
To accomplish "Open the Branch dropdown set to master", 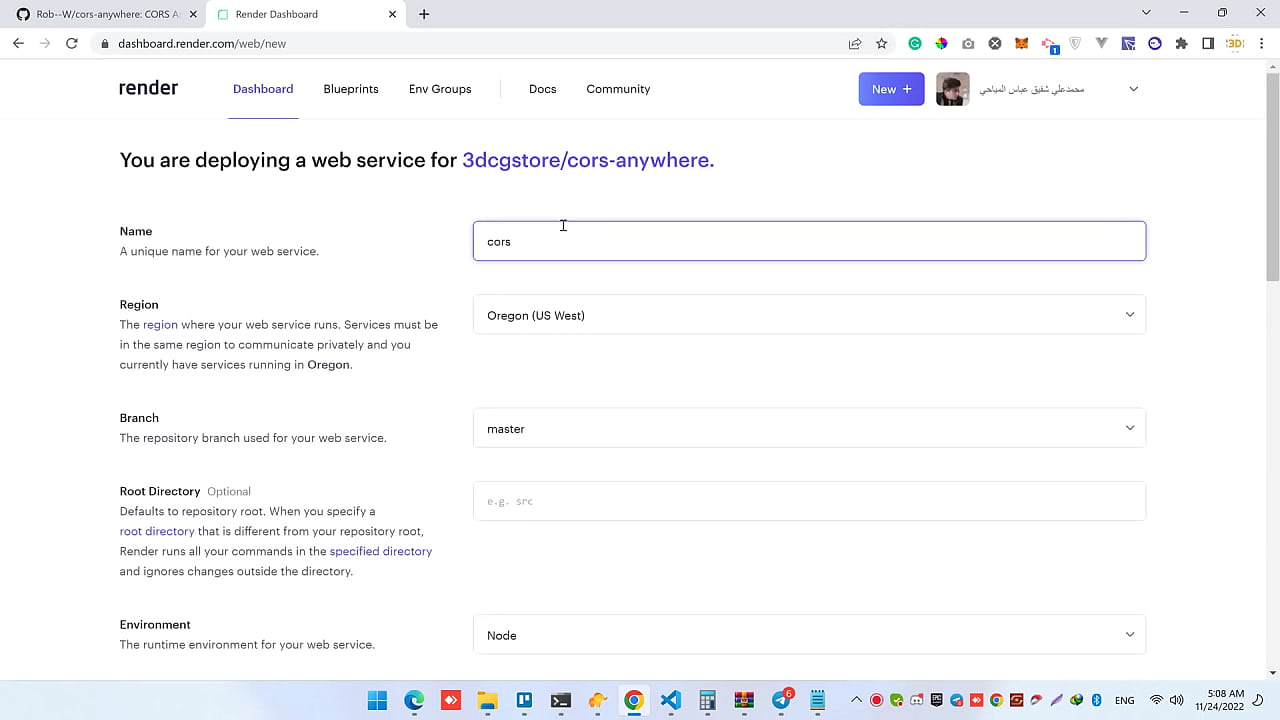I will (x=809, y=428).
